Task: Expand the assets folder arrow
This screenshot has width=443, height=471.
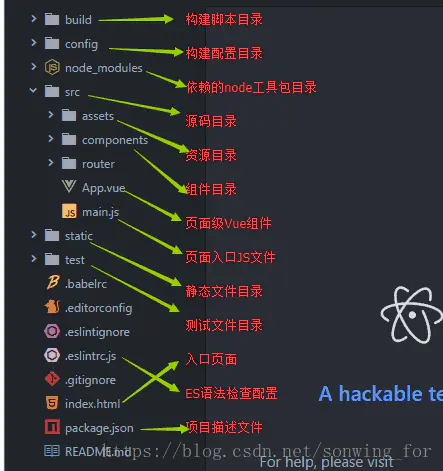Action: (x=51, y=115)
